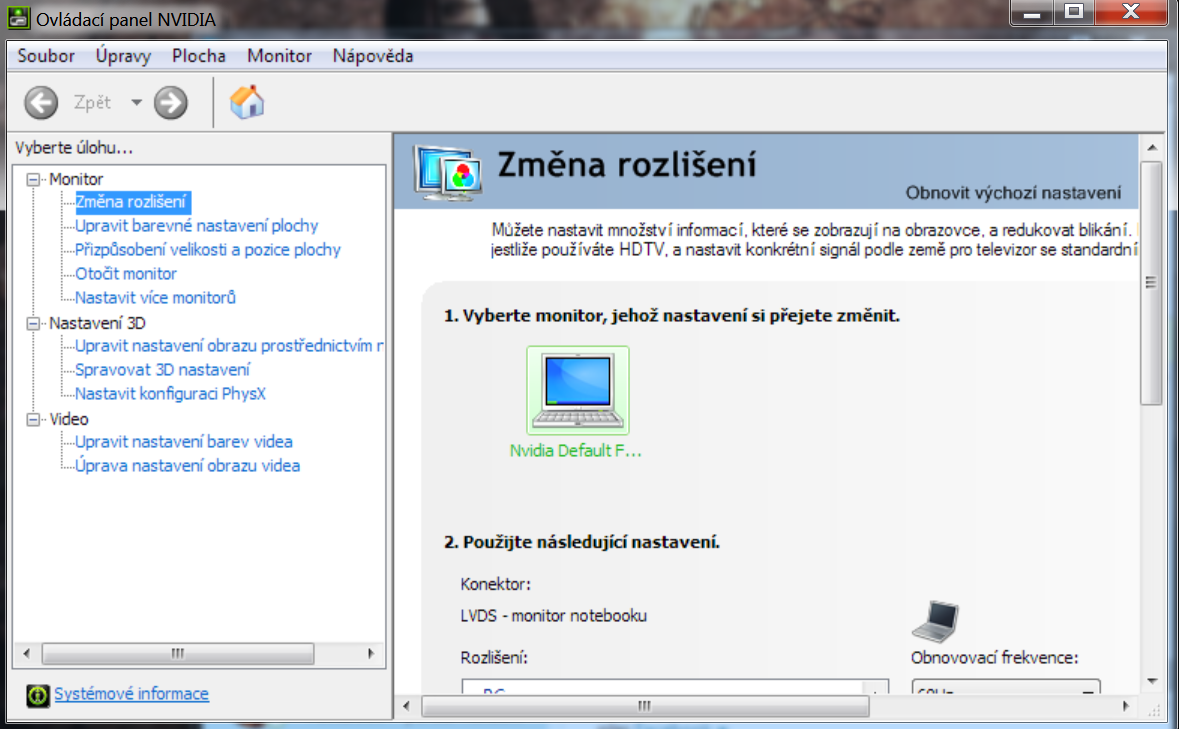Click the small laptop icon beside Konektor

935,622
